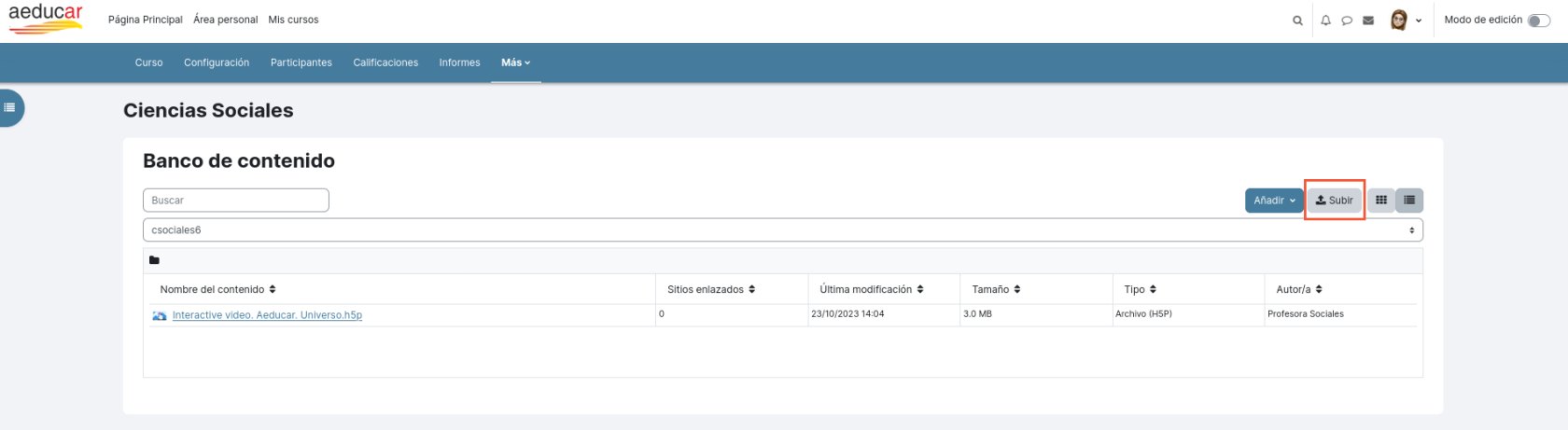Viewport: 1568px width, 430px height.
Task: Go to Página Principal
Action: tap(146, 20)
